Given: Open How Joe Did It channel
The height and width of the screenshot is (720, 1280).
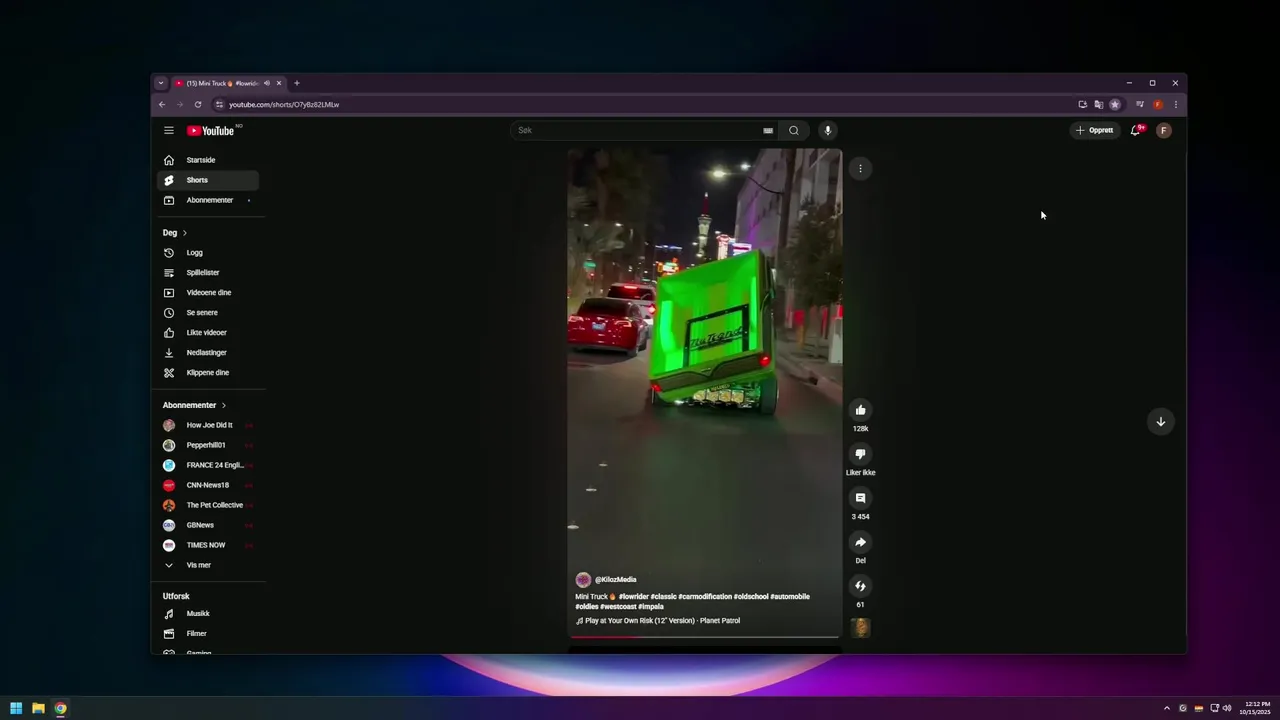Looking at the screenshot, I should coord(208,425).
